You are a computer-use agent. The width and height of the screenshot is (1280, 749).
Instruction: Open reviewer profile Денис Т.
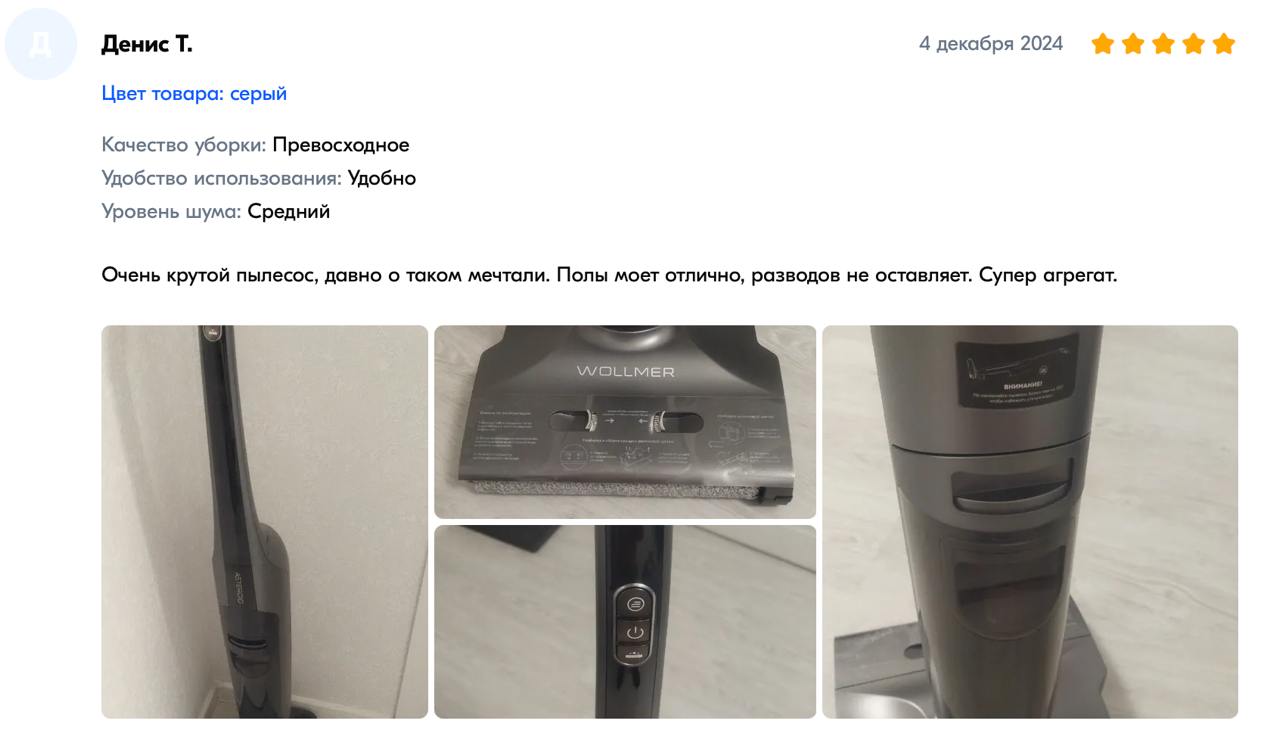[147, 44]
